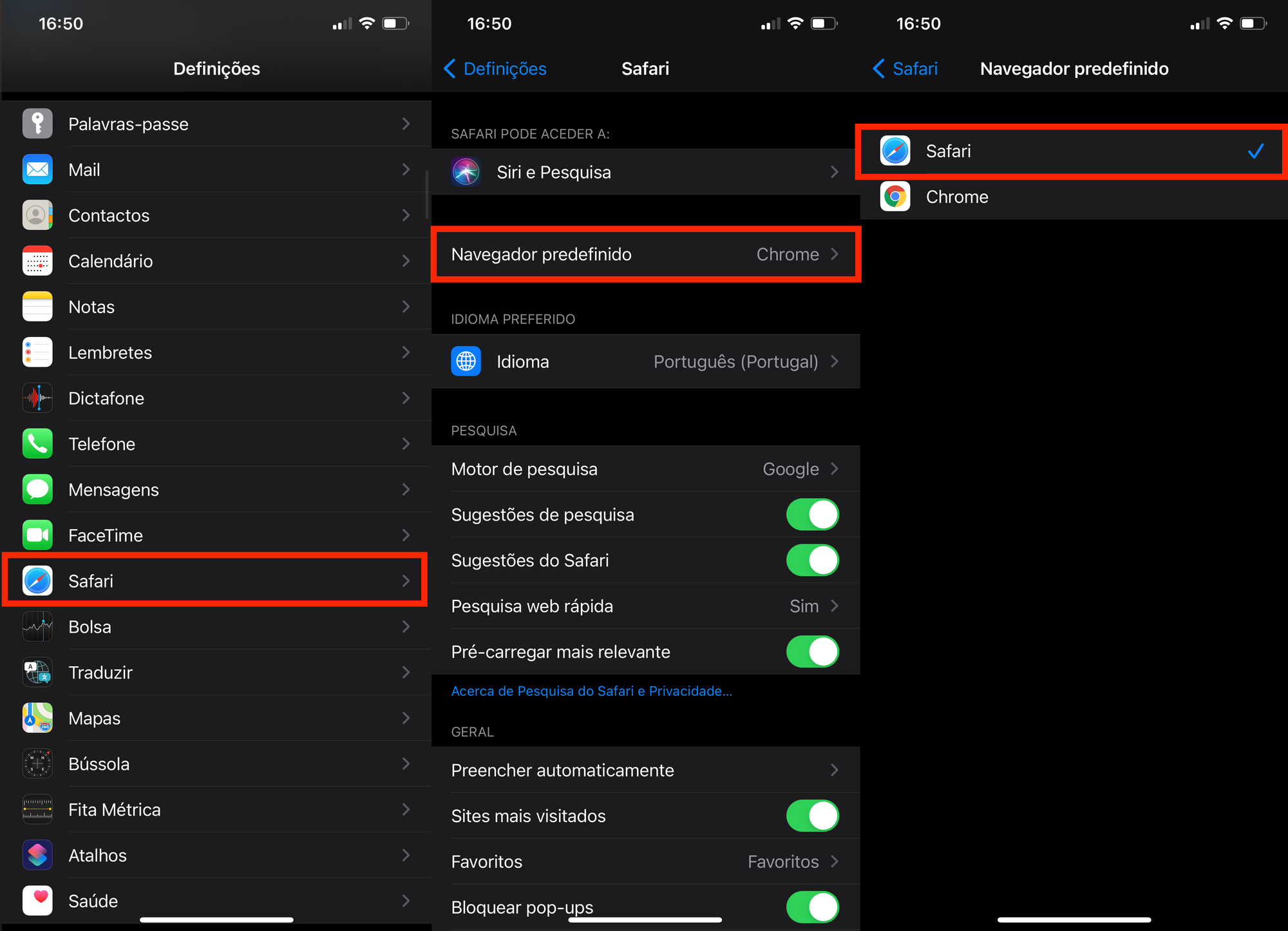Tap the Navegador predefinido screen title

coord(1074,68)
